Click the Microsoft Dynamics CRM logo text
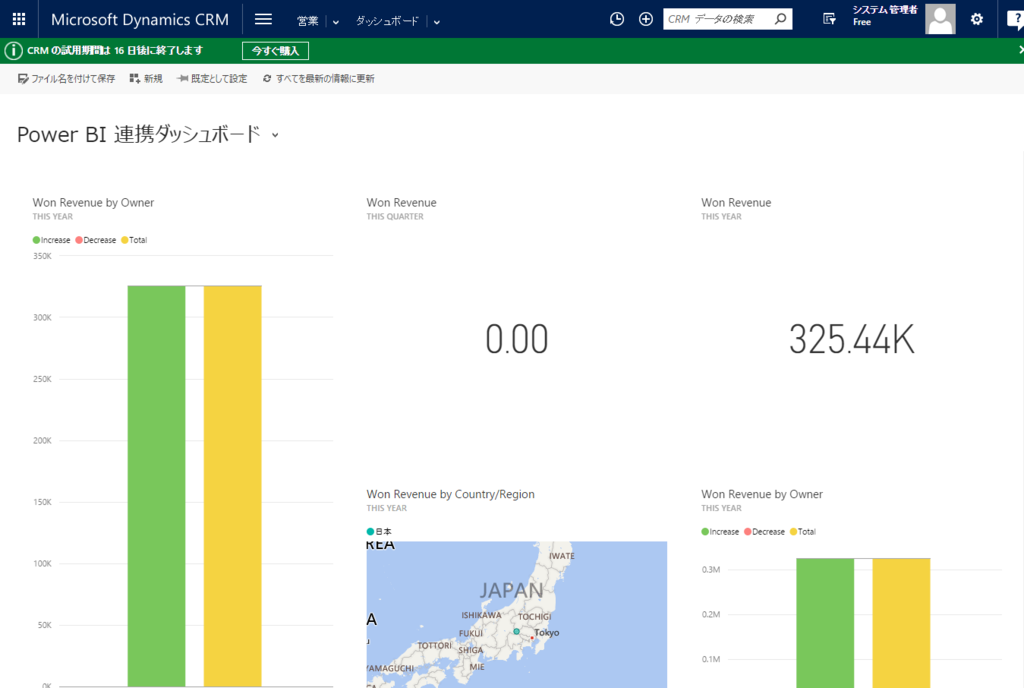 coord(140,20)
